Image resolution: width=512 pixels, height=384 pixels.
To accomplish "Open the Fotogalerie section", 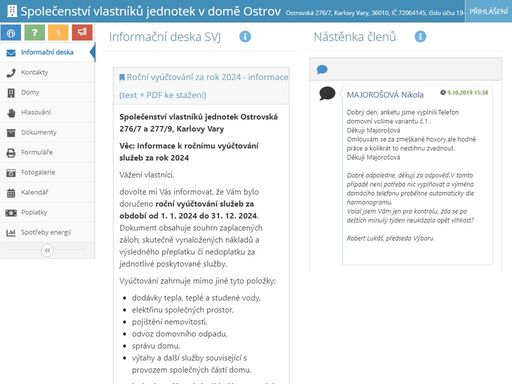I will tap(47, 172).
